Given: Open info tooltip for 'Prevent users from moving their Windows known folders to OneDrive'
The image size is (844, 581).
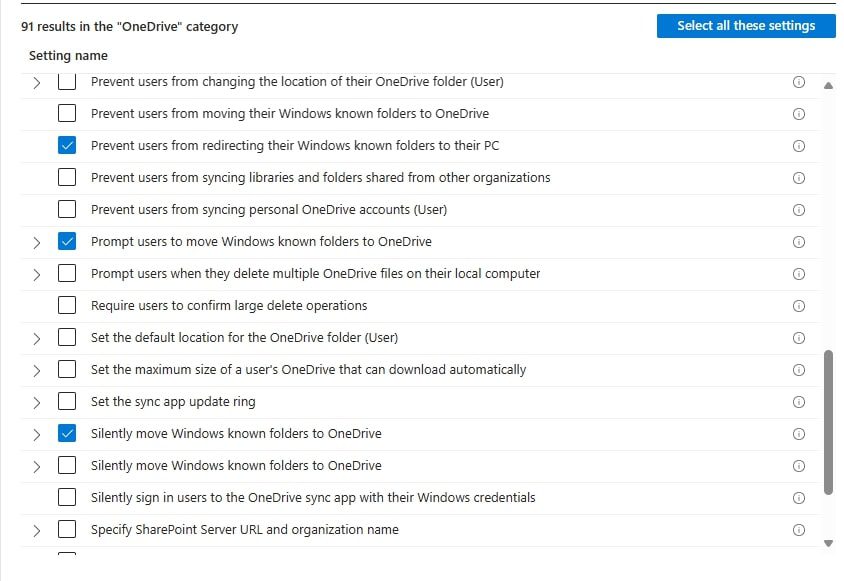Looking at the screenshot, I should click(x=799, y=113).
